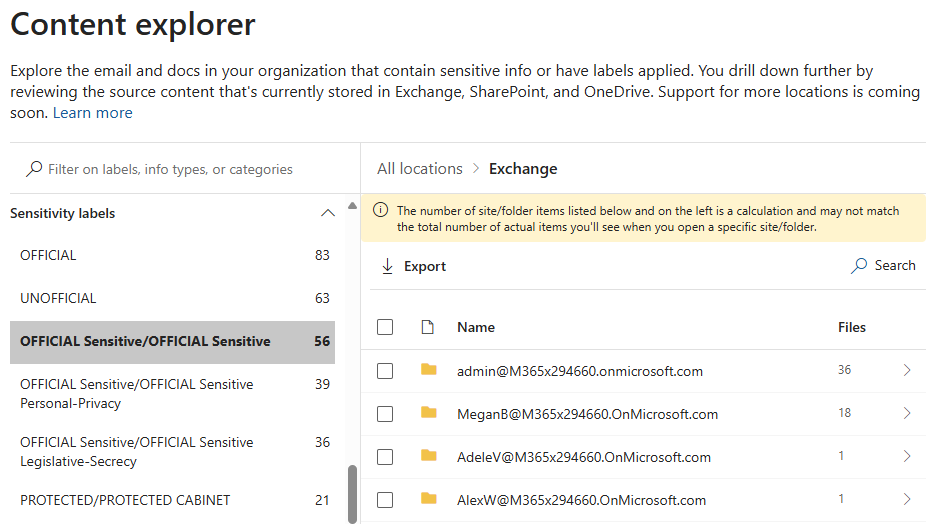Open AdeleV mailbox using its row chevron
933x524 pixels.
pos(907,456)
